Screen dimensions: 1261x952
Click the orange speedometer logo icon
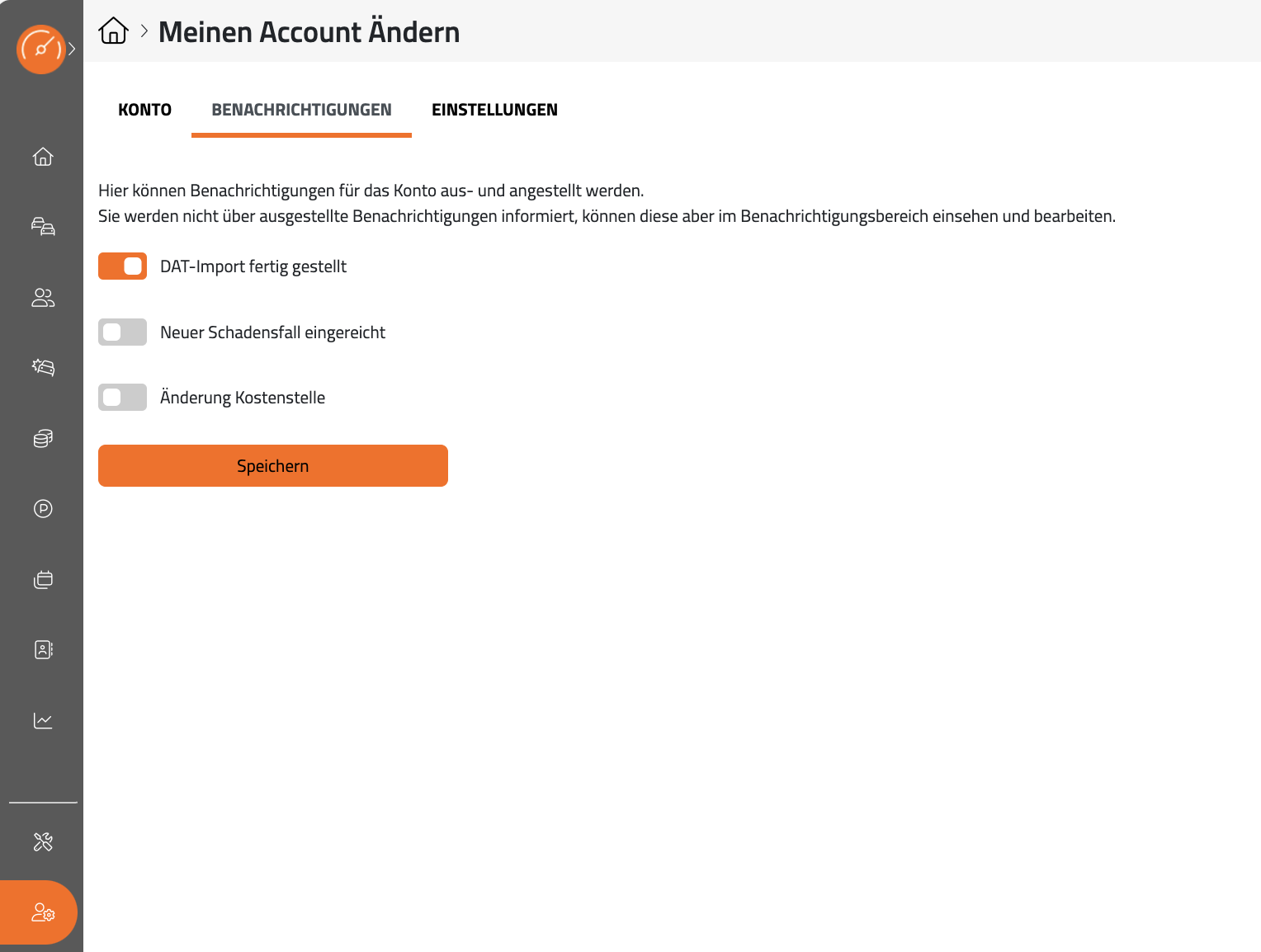(41, 49)
